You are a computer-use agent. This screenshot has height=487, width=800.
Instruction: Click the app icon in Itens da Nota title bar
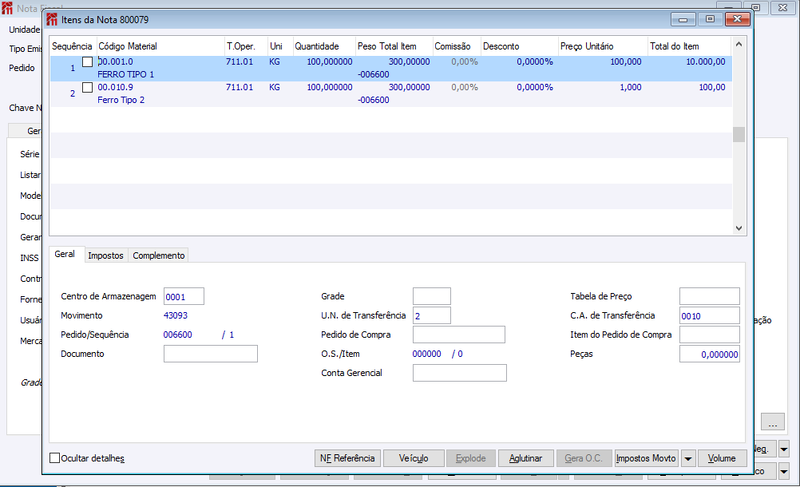tap(52, 20)
